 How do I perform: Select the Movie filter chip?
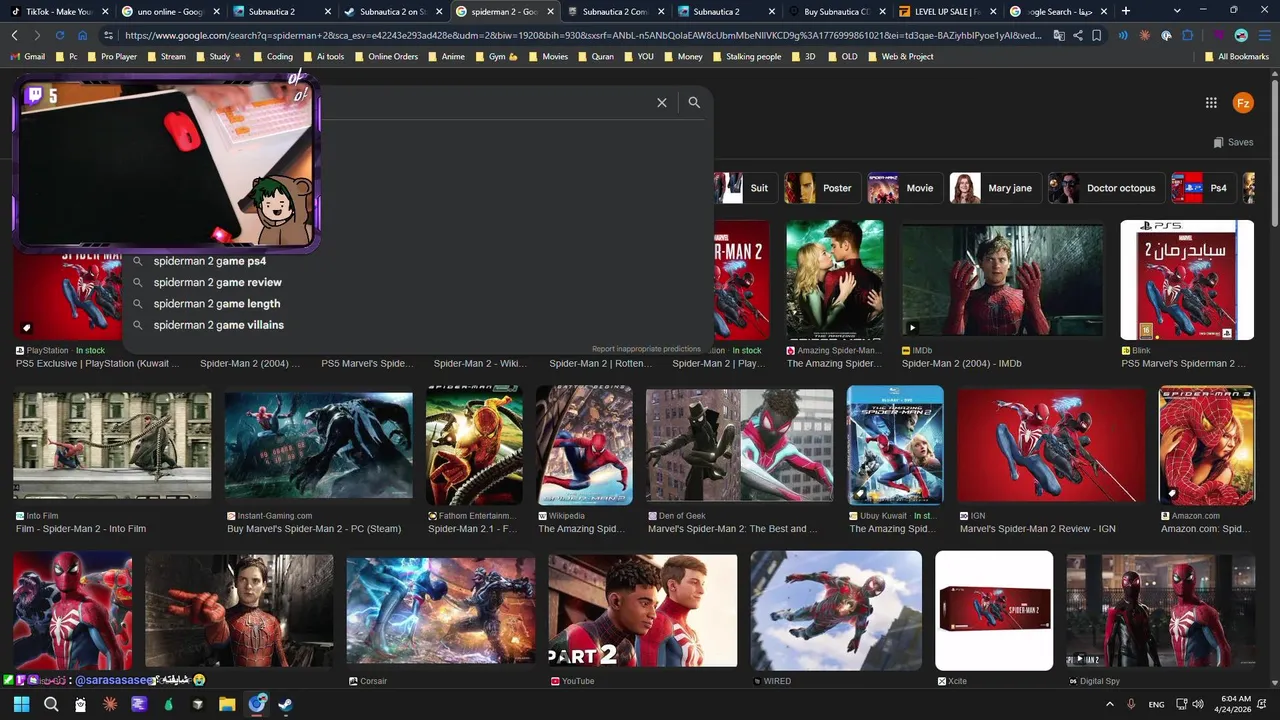[903, 188]
